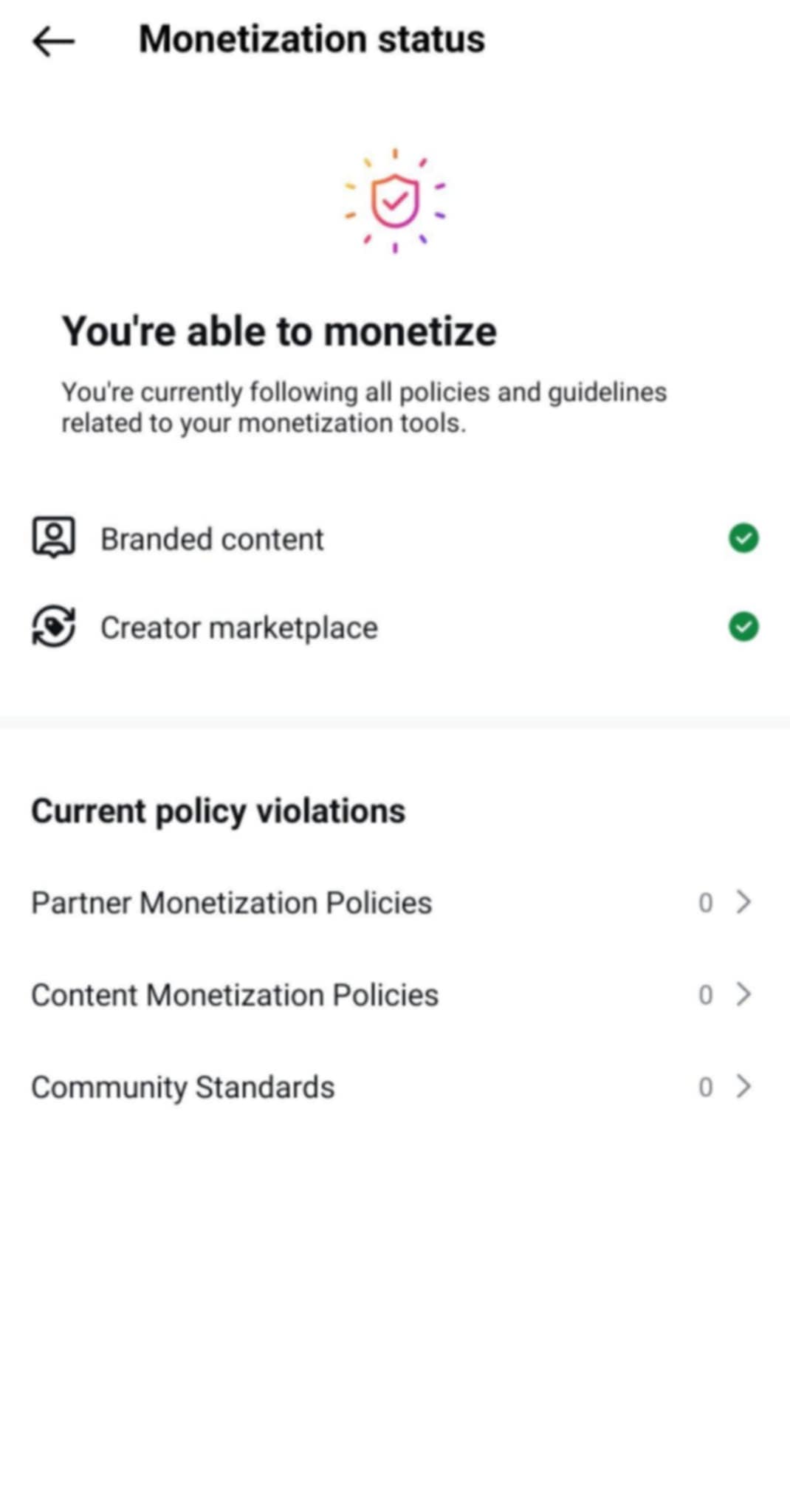
Task: Open Content Monetization Policies violations
Action: [395, 994]
